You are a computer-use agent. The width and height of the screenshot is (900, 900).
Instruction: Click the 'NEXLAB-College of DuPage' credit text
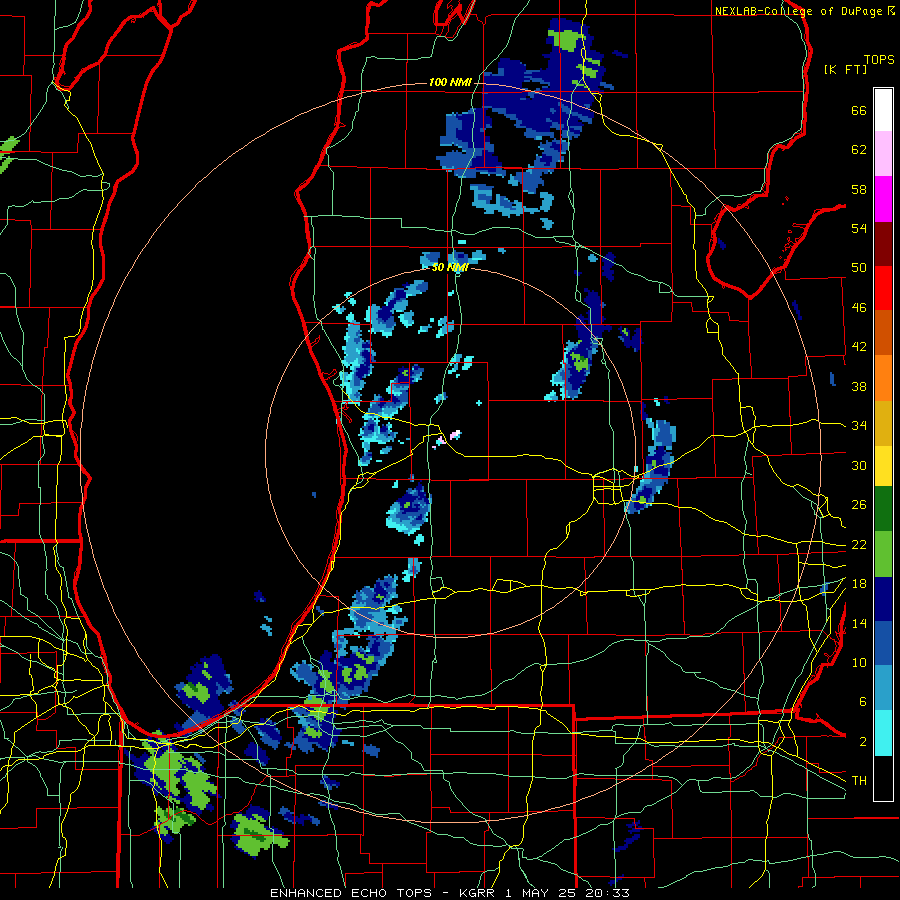click(x=798, y=11)
